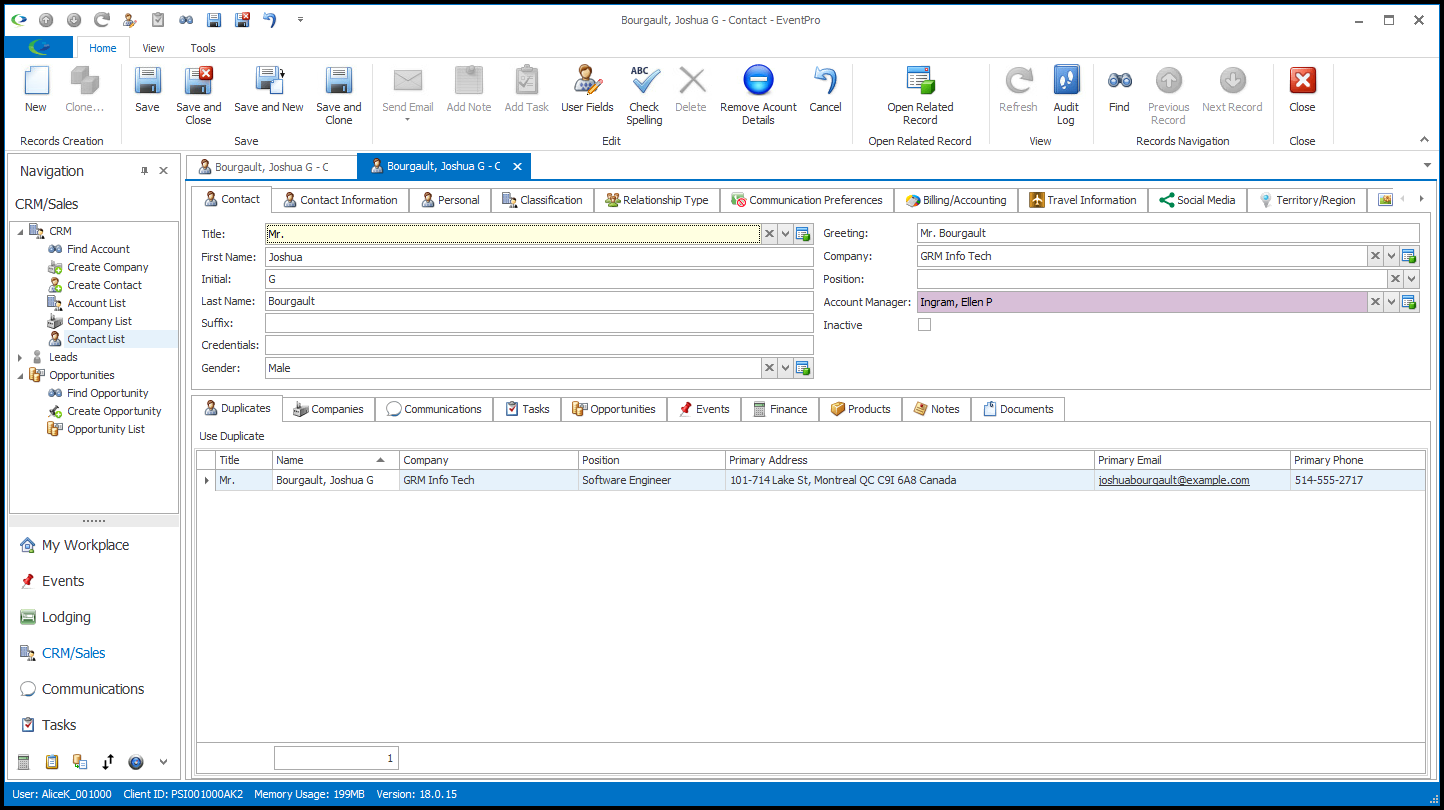Open Company lookup record icon
The height and width of the screenshot is (810, 1444).
click(x=1409, y=256)
